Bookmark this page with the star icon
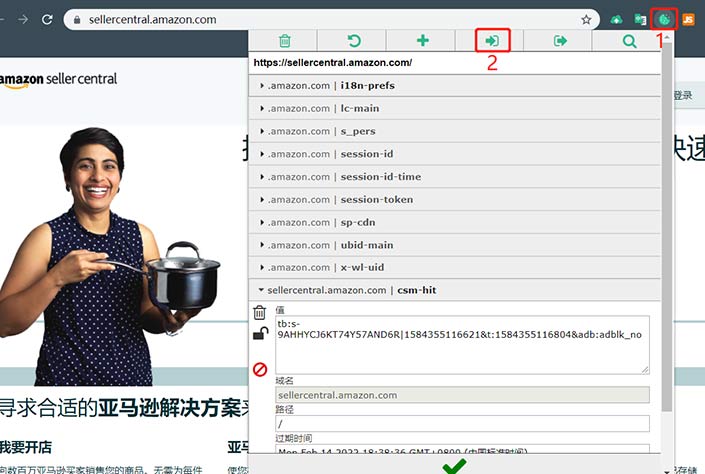The width and height of the screenshot is (705, 474). 586,19
